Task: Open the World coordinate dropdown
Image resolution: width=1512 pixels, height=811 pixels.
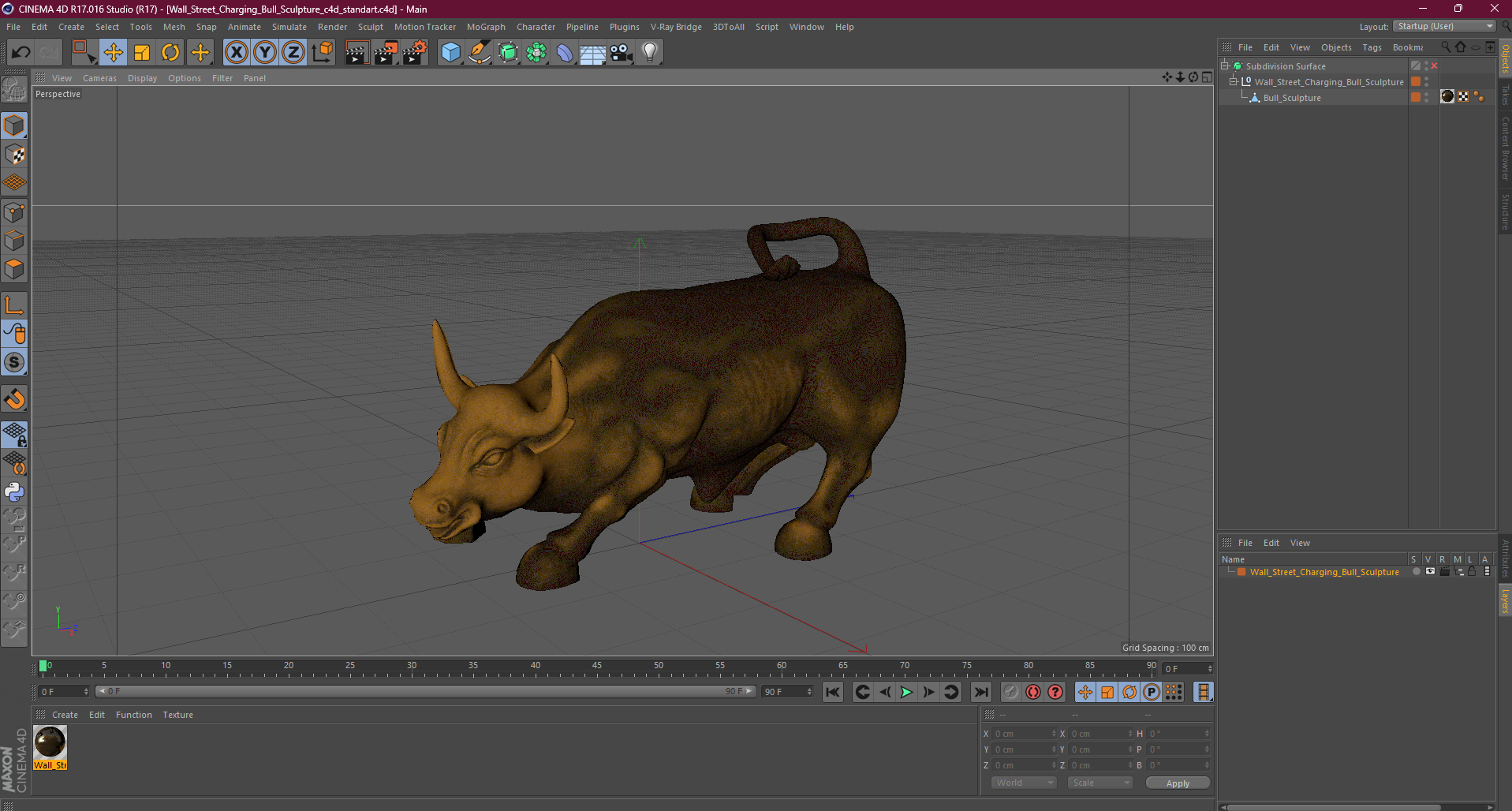Action: tap(1023, 783)
